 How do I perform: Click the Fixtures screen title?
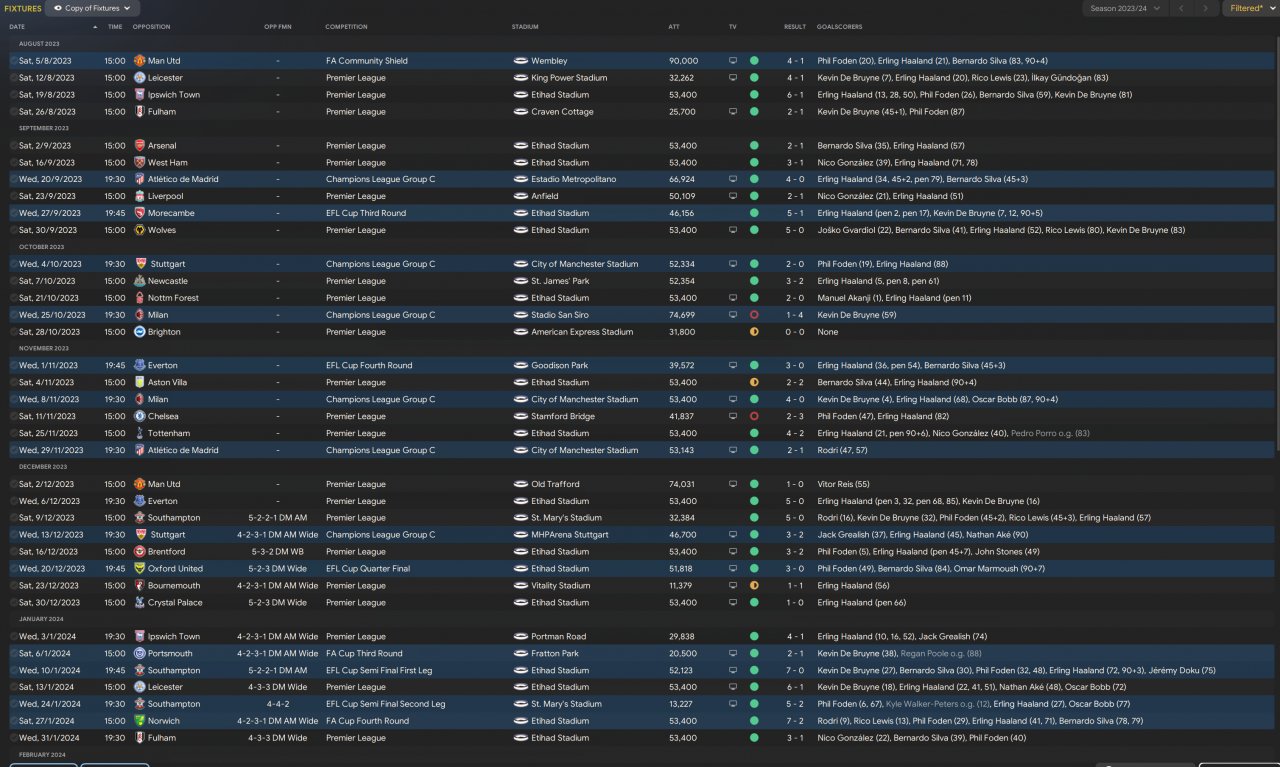(x=23, y=8)
